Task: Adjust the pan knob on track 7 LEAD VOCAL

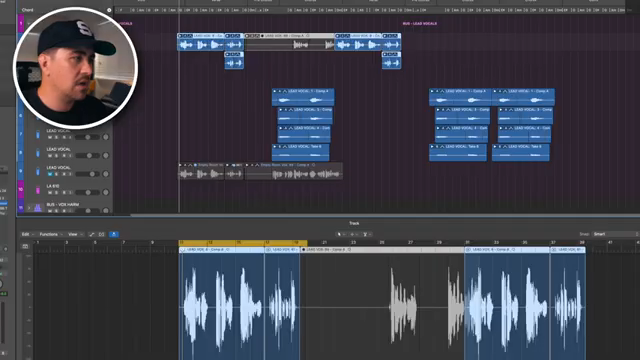Action: coord(106,137)
